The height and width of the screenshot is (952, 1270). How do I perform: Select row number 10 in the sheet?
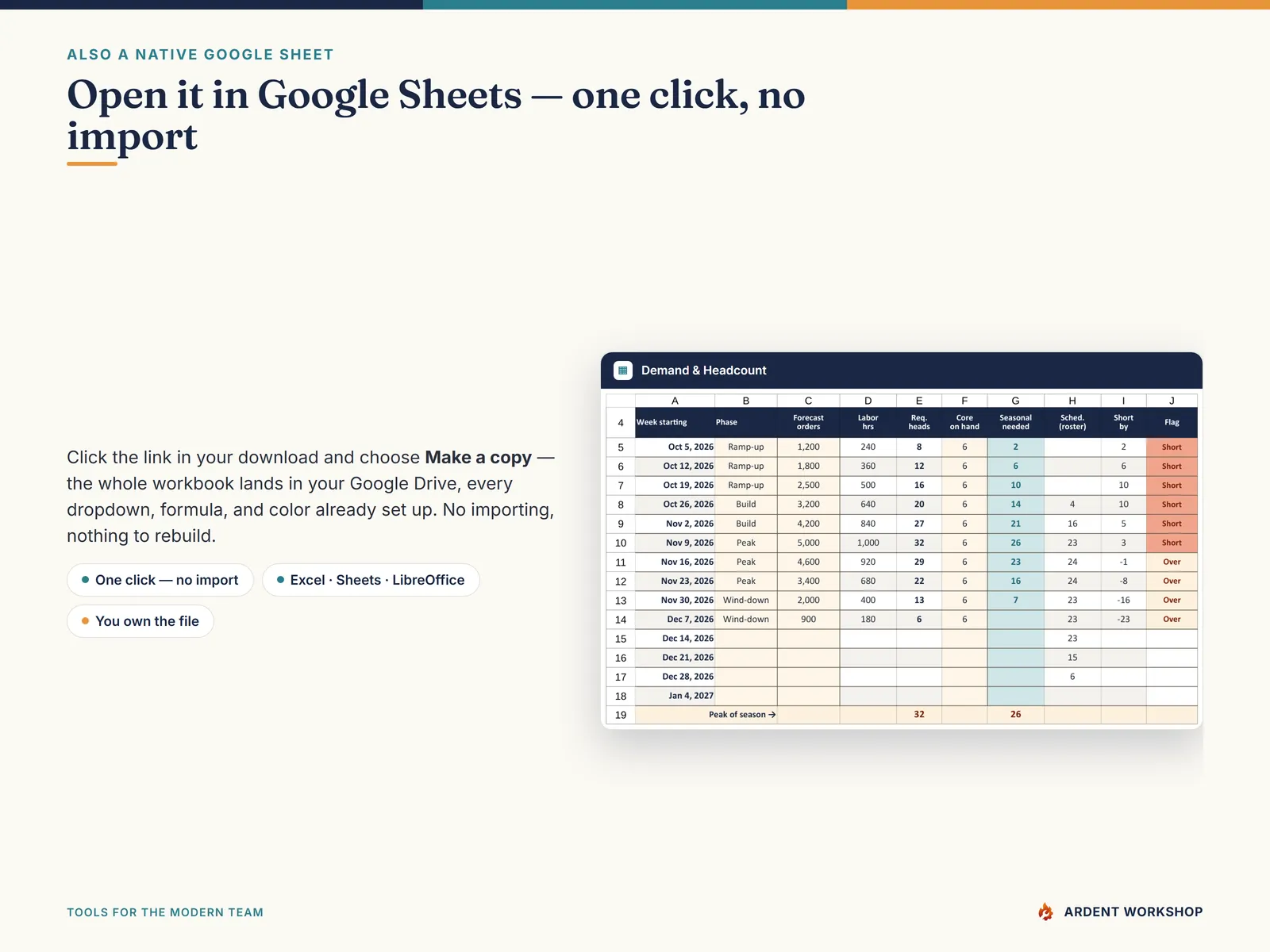[621, 543]
